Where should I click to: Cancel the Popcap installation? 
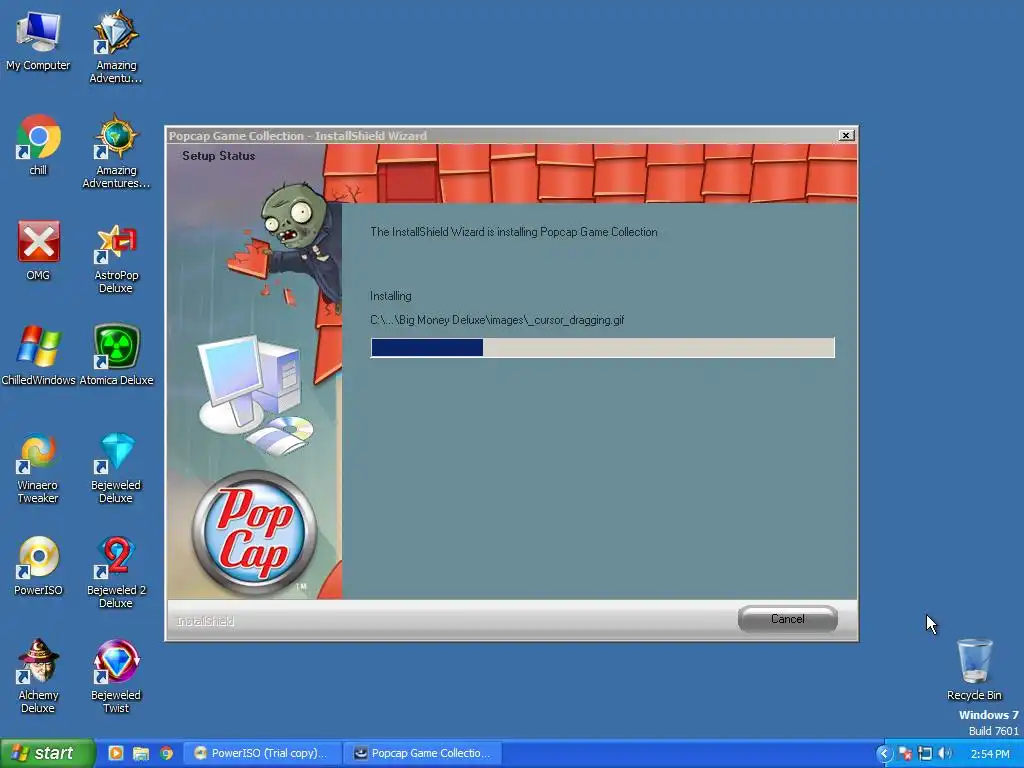click(788, 619)
